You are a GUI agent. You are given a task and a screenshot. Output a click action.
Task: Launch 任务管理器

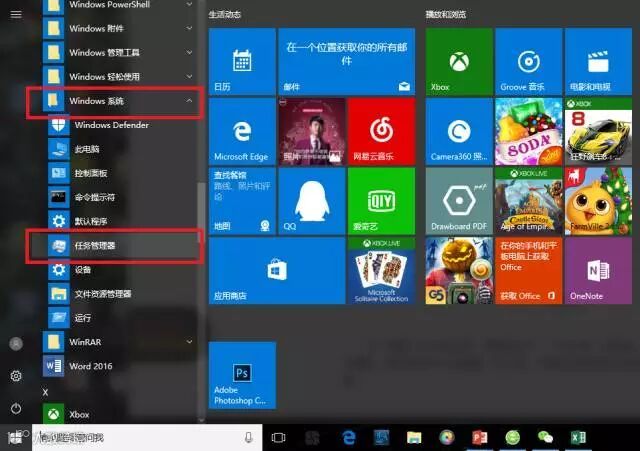pos(122,245)
